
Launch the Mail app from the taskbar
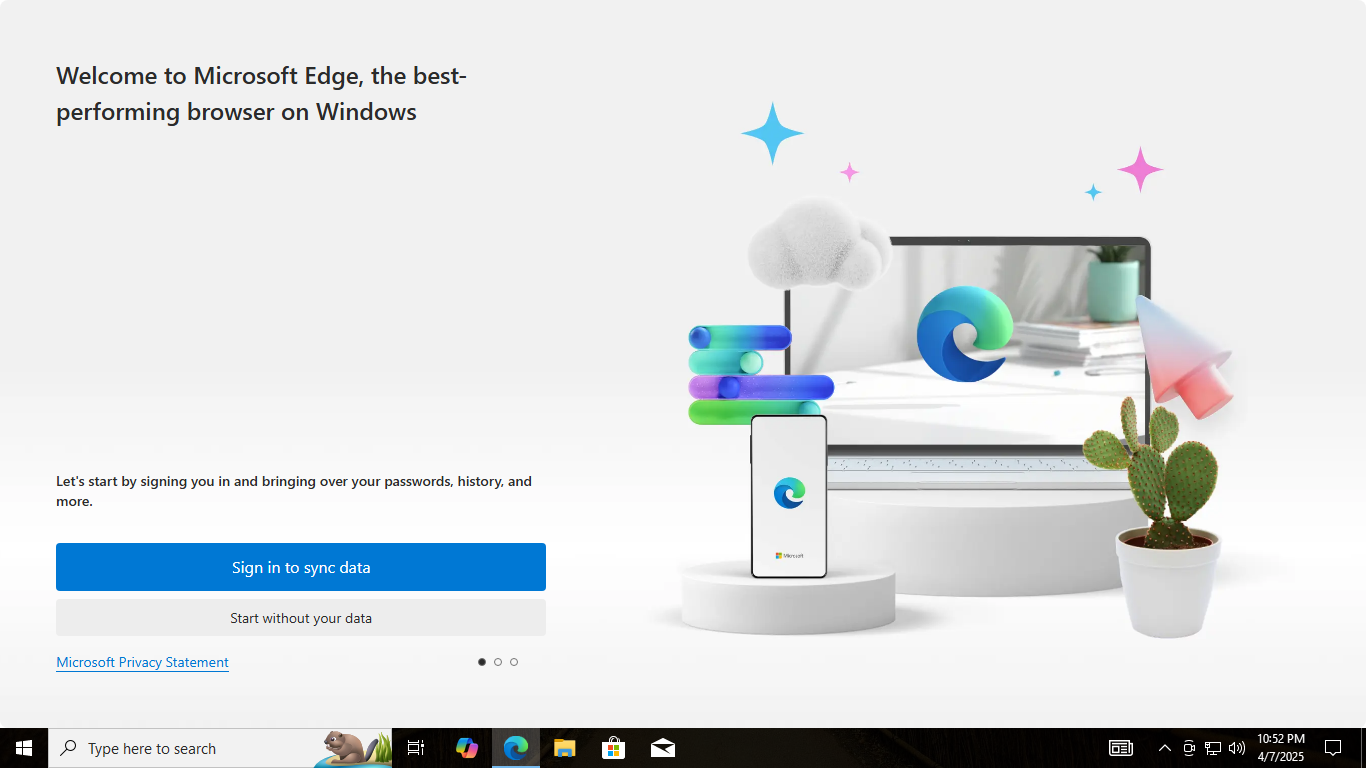662,748
